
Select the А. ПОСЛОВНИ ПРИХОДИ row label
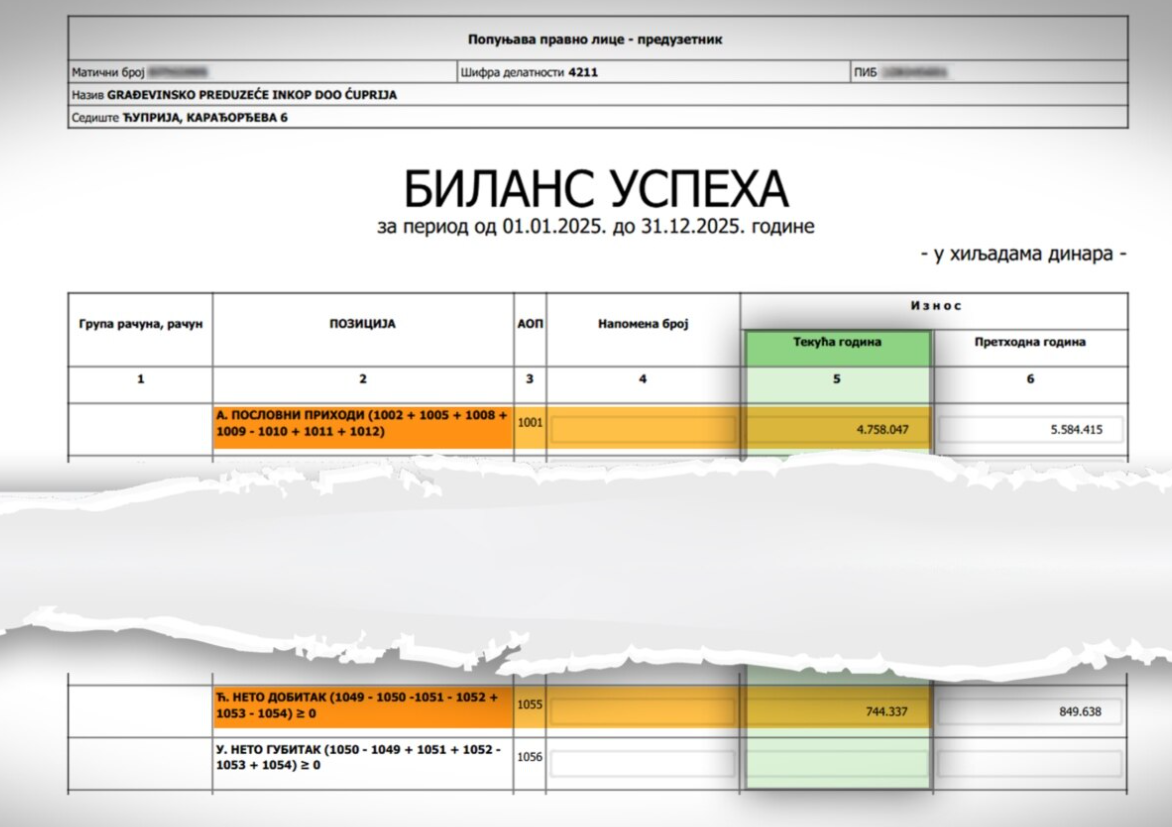(x=363, y=423)
